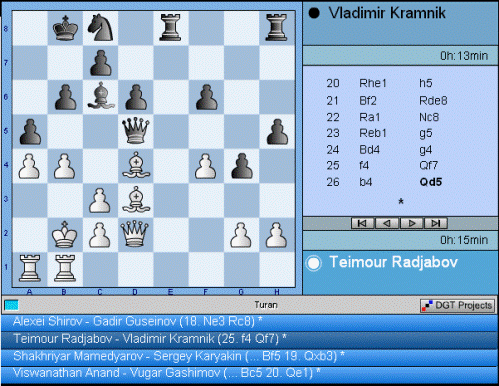Jump to first move of game
The image size is (499, 386).
pyautogui.click(x=362, y=223)
